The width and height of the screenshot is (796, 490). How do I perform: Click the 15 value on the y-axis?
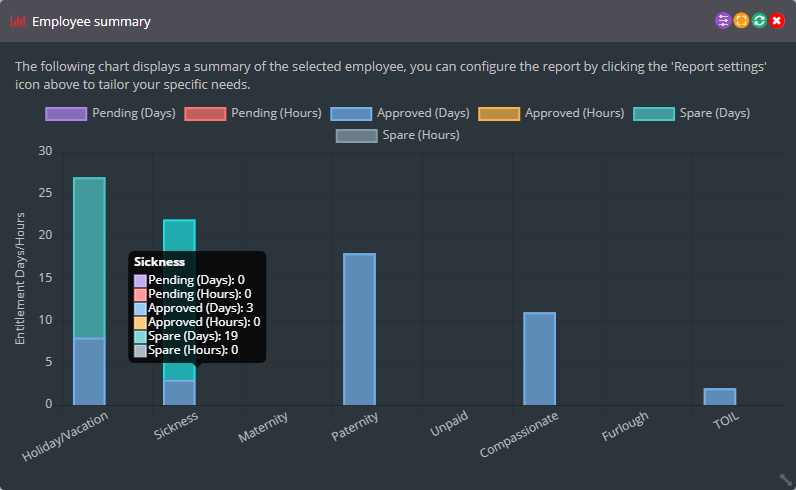click(45, 278)
